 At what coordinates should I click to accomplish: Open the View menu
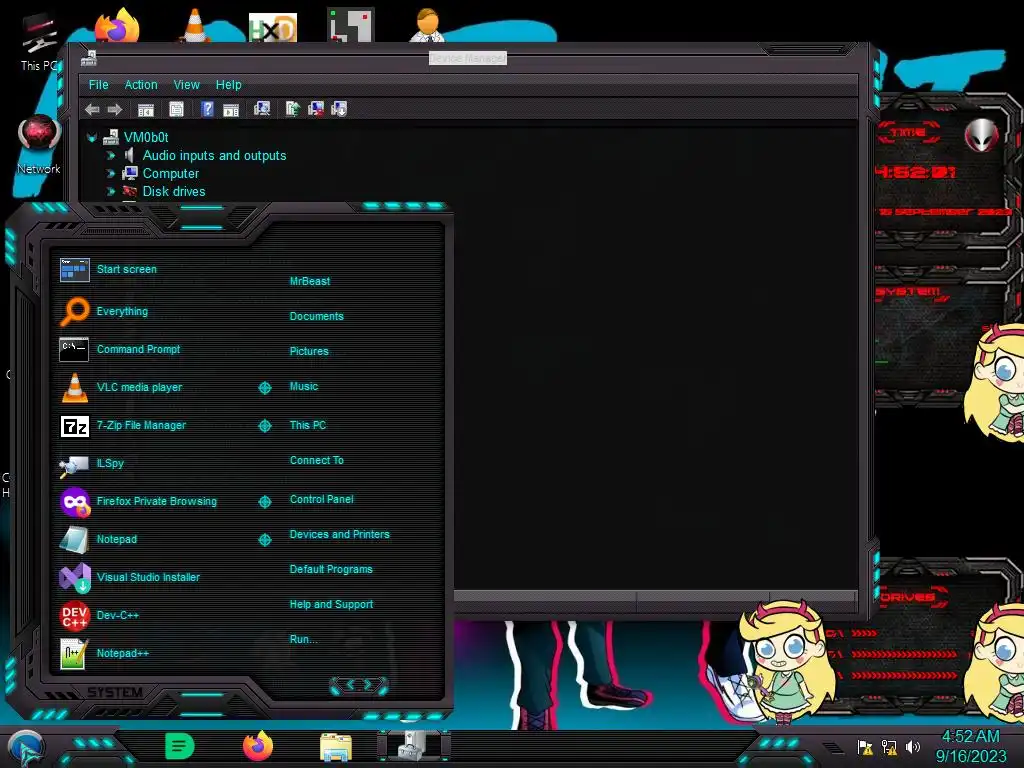pyautogui.click(x=186, y=85)
